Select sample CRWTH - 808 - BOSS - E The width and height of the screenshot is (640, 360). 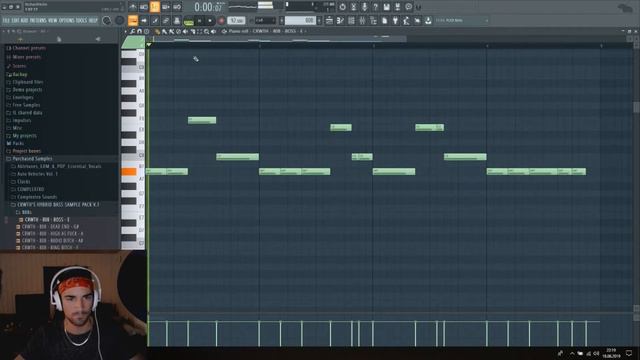[x=47, y=220]
